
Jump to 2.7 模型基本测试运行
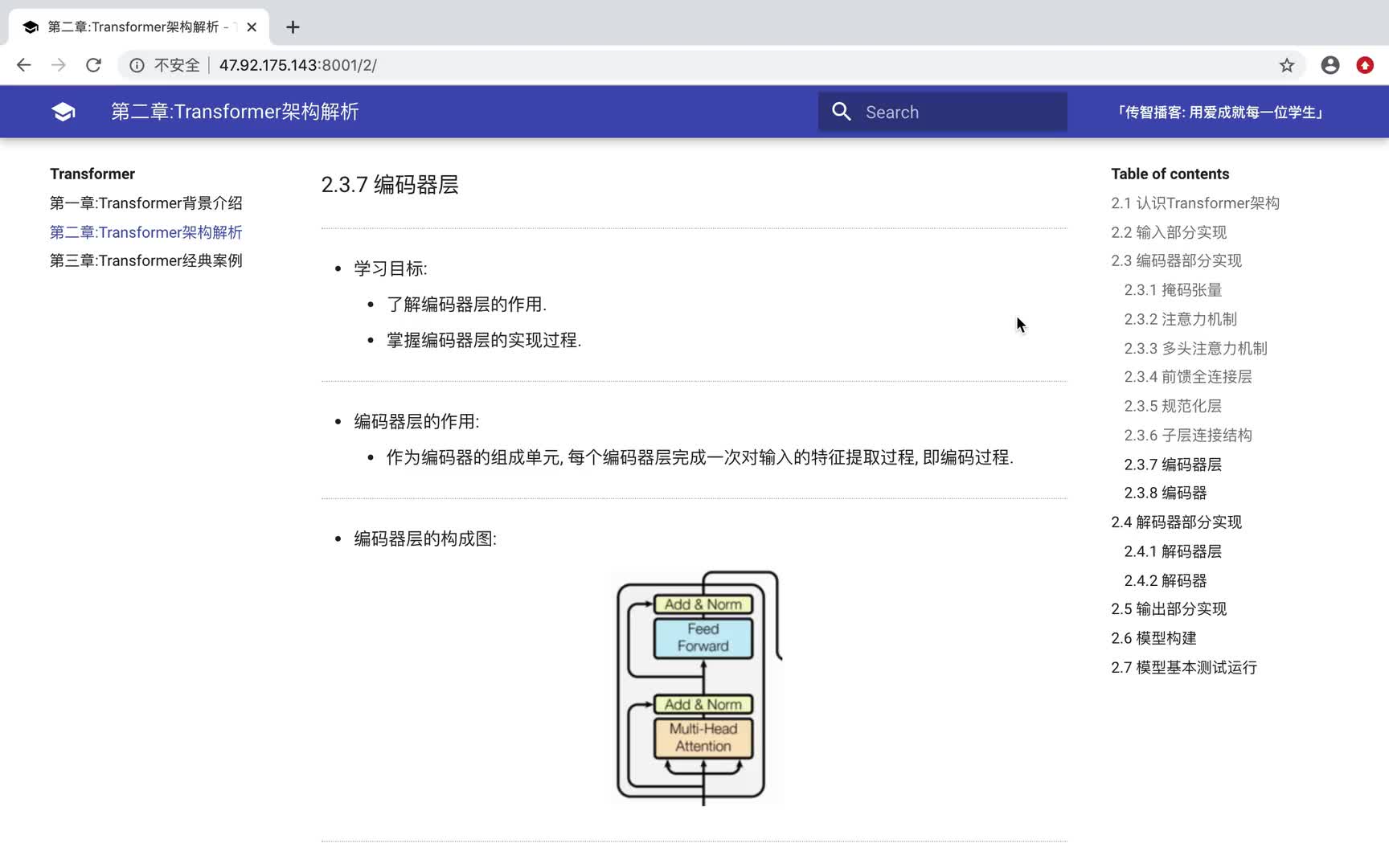[x=1184, y=667]
